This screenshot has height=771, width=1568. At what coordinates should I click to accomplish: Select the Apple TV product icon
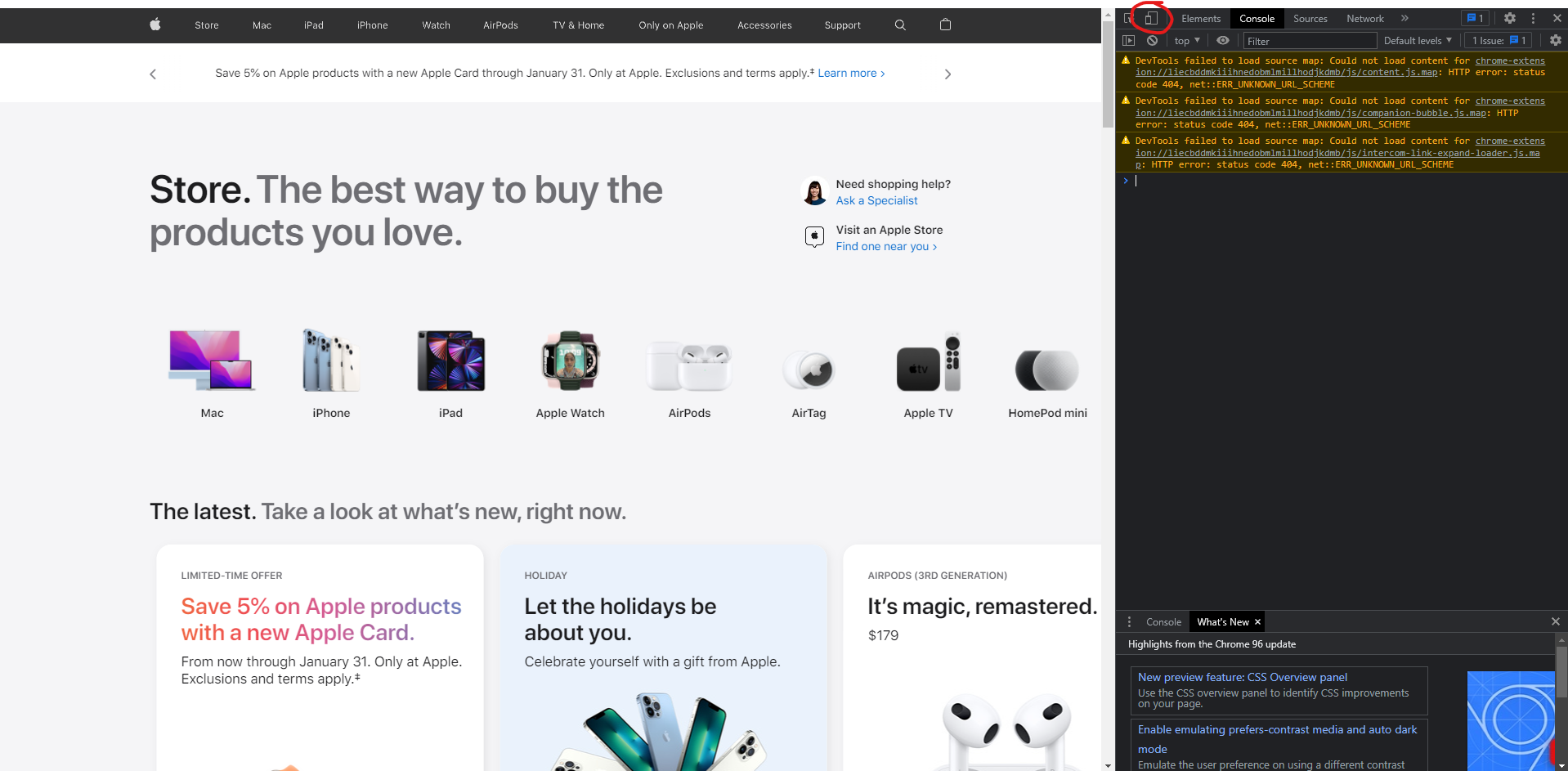point(929,362)
